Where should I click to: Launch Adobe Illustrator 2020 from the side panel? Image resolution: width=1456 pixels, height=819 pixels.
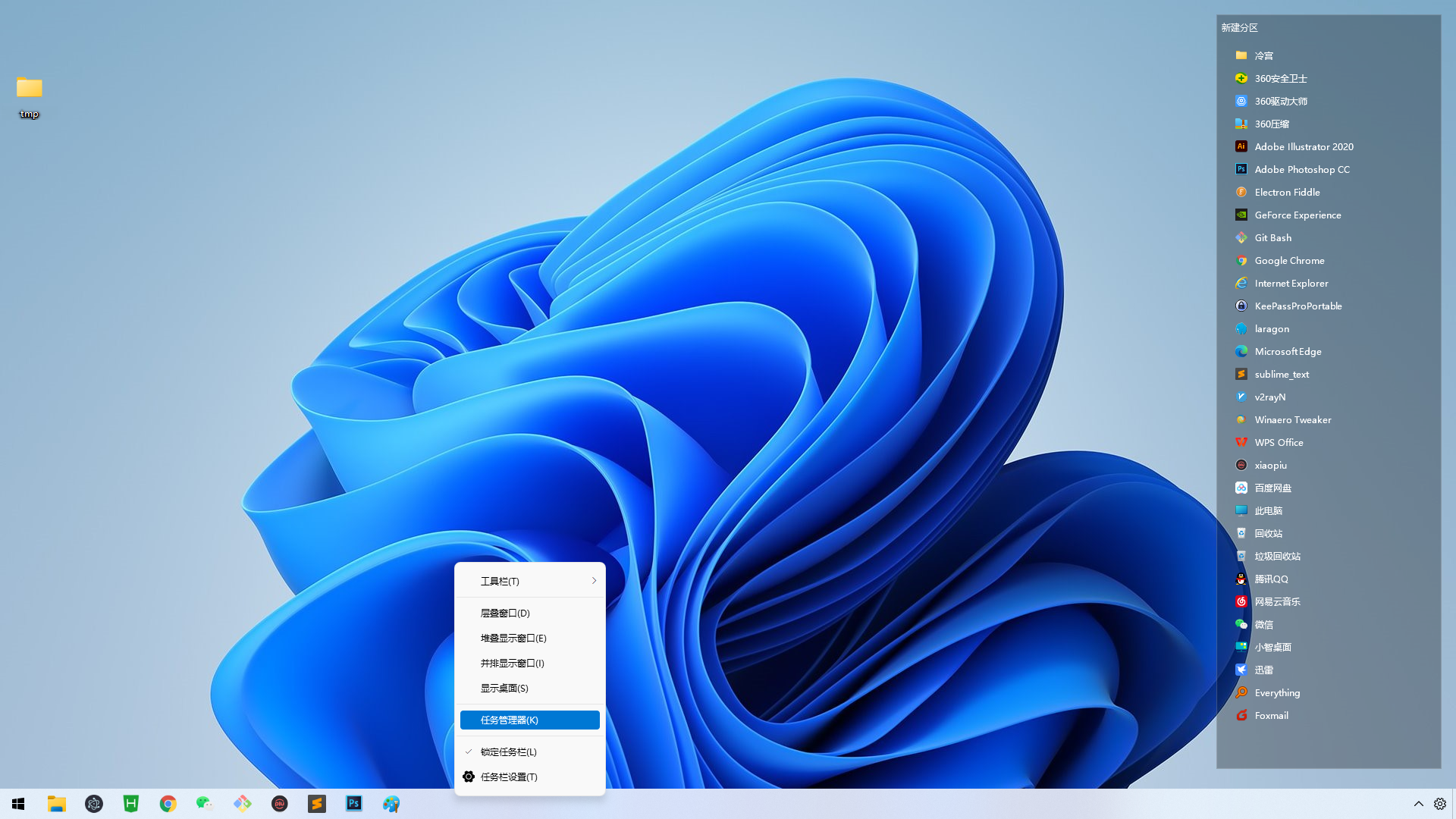pos(1303,146)
